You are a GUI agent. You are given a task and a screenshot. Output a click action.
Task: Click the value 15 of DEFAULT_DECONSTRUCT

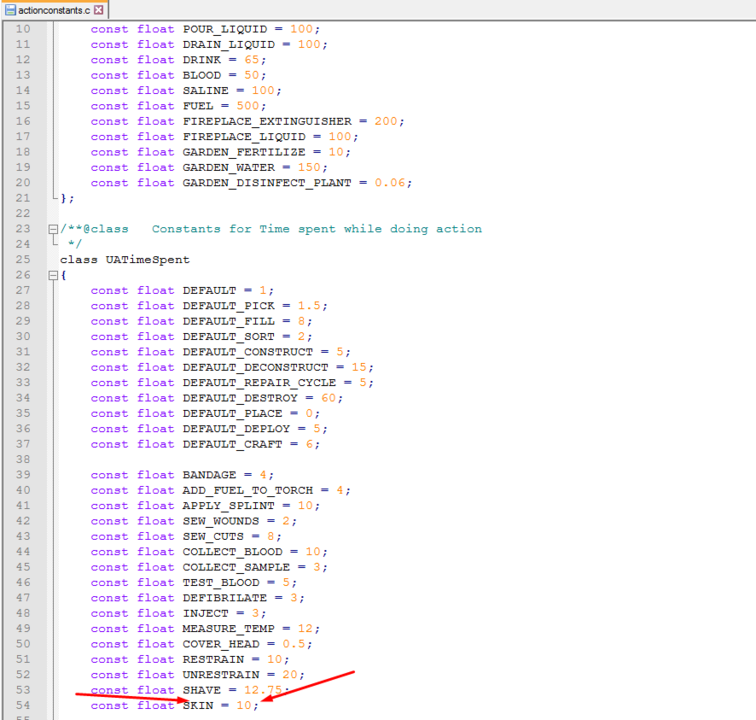pyautogui.click(x=359, y=367)
